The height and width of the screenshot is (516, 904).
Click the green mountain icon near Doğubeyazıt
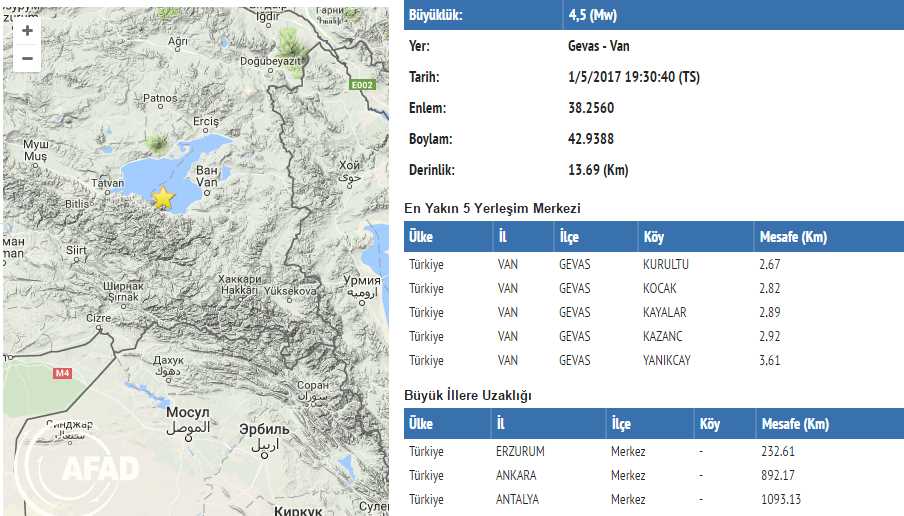coord(289,42)
